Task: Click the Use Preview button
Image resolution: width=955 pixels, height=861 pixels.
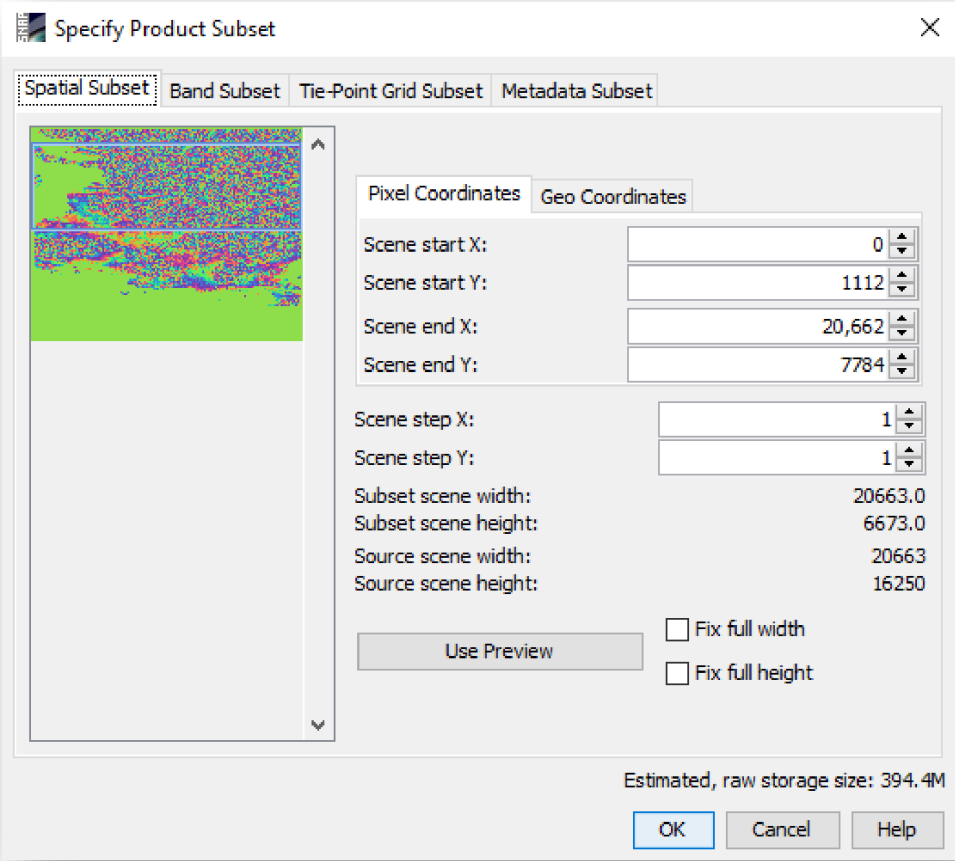Action: (x=499, y=652)
